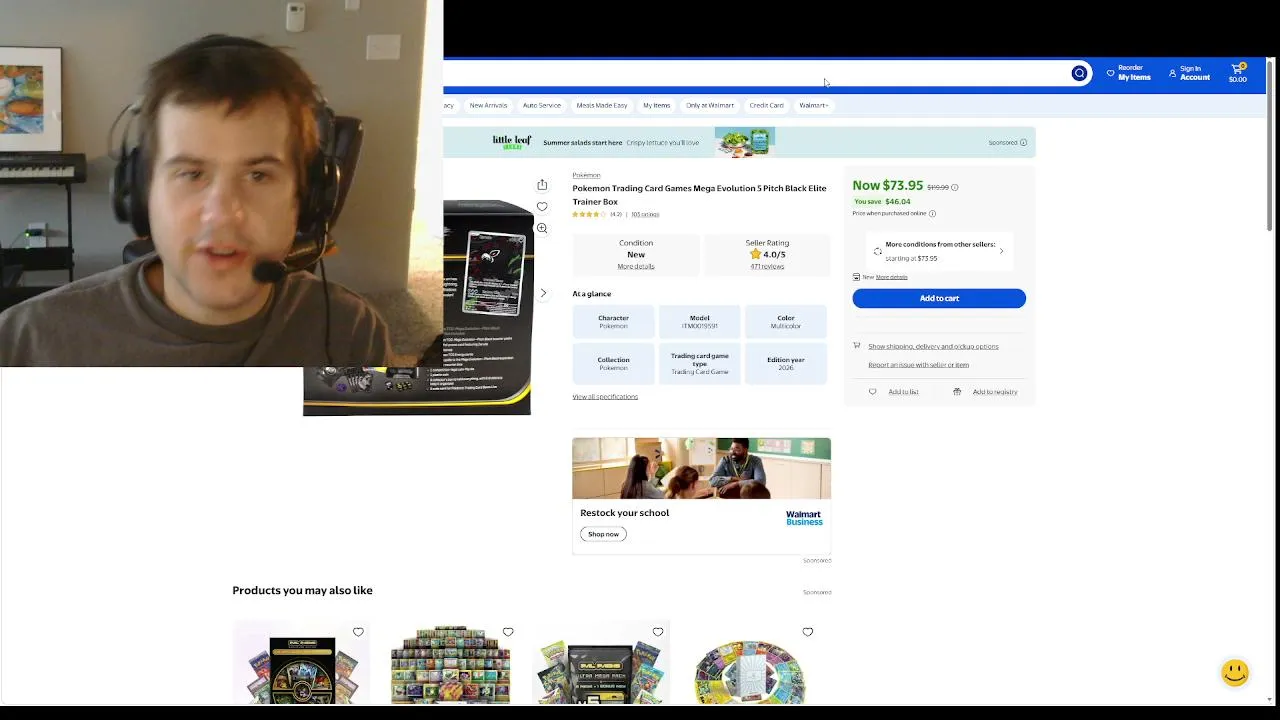Screen dimensions: 1280x720
Task: Heart the second recommended product card
Action: [x=508, y=632]
